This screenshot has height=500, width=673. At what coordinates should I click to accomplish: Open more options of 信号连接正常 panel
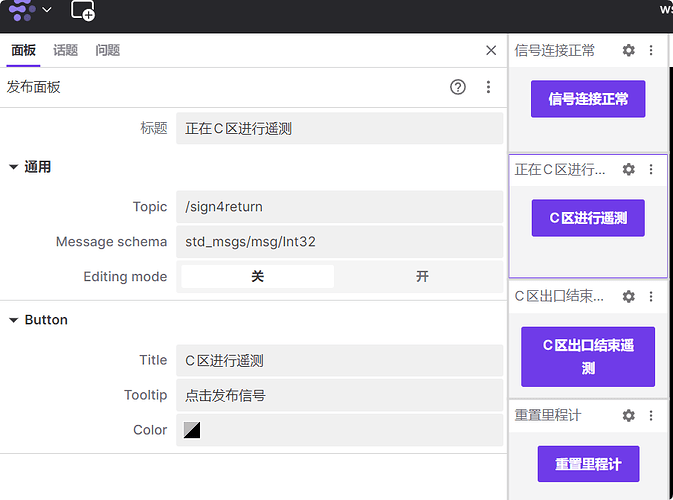click(651, 50)
